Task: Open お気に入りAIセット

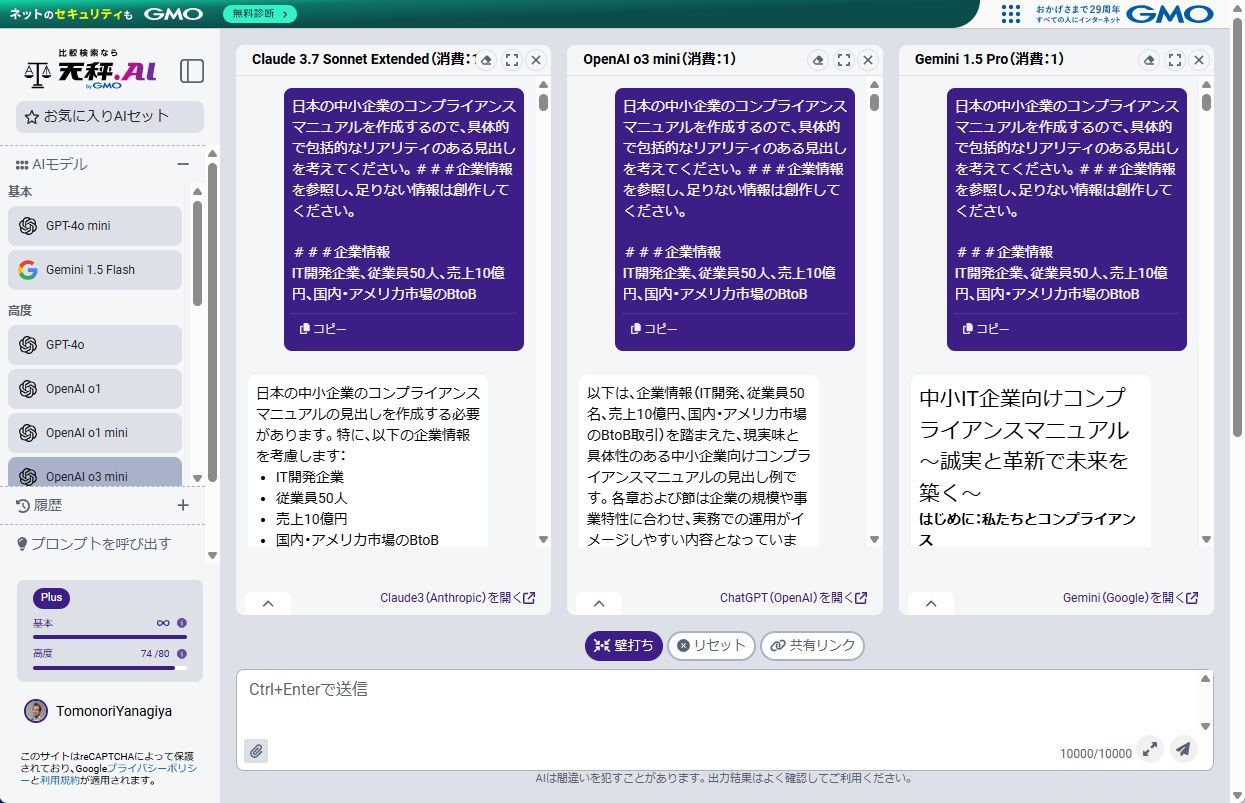Action: coord(109,117)
